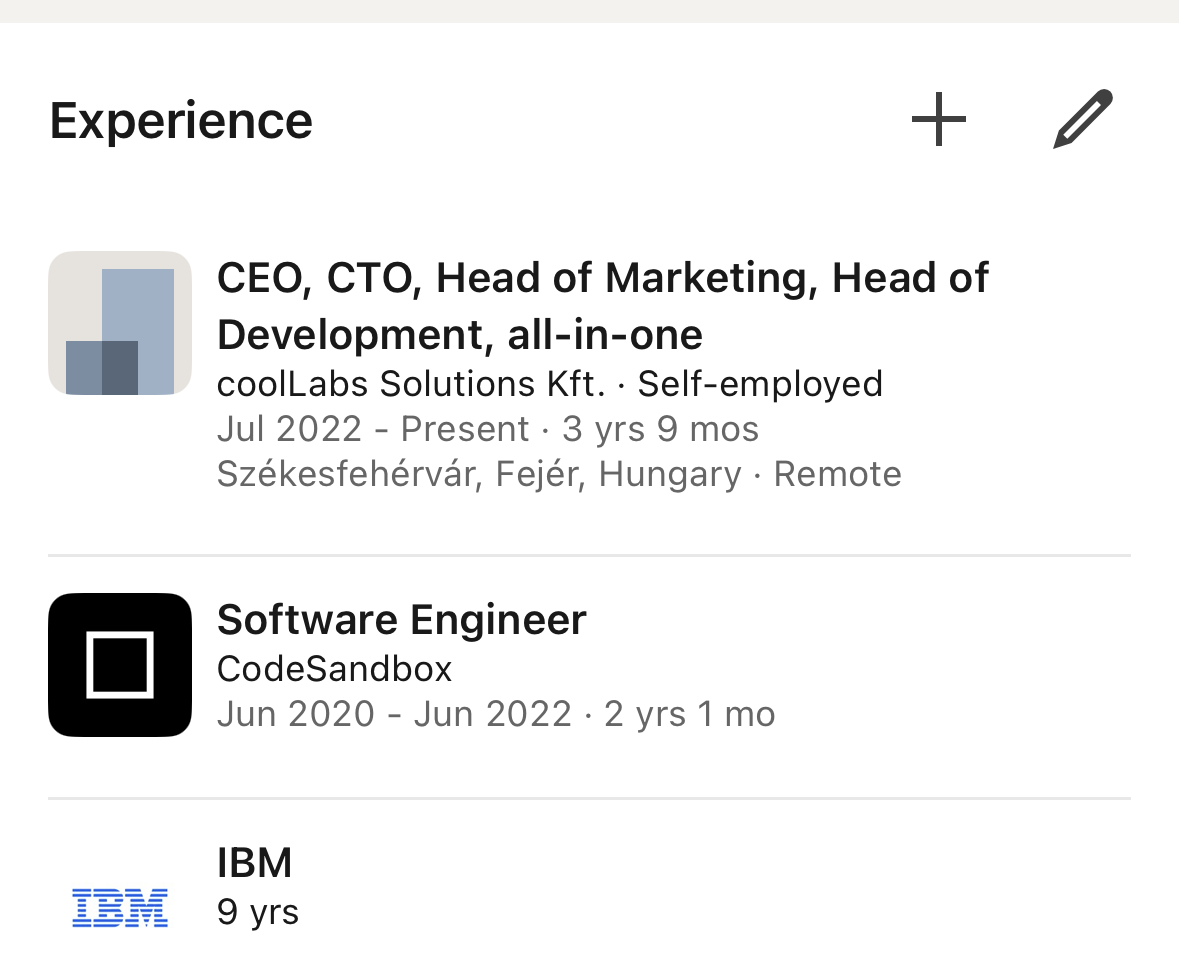This screenshot has height=972, width=1179.
Task: Click the Self-employed employment type label
Action: (x=760, y=384)
